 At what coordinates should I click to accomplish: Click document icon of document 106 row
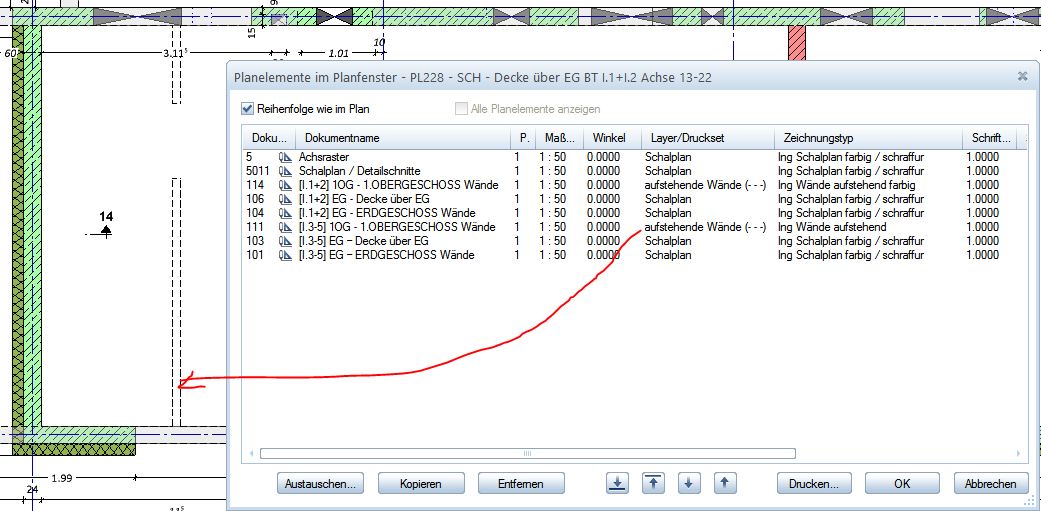point(285,199)
